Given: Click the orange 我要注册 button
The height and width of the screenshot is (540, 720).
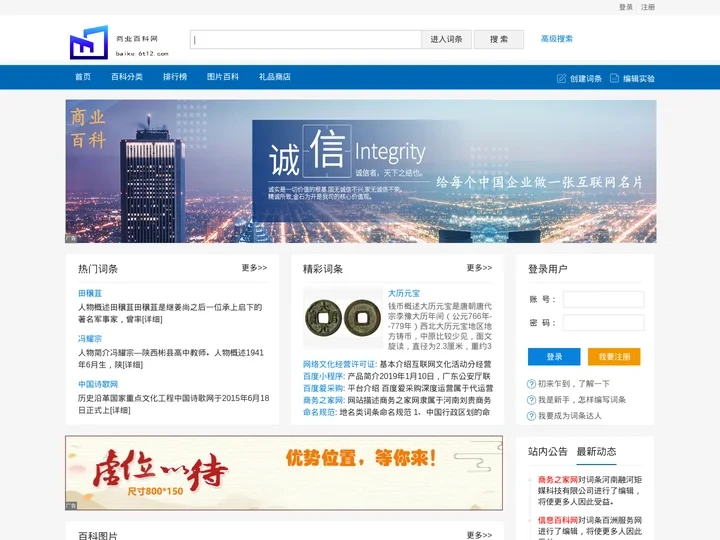Looking at the screenshot, I should [614, 357].
